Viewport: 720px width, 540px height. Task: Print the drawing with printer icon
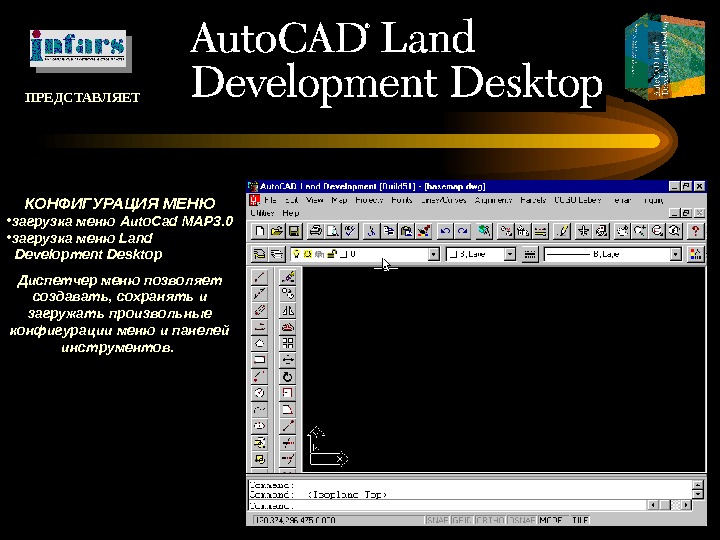click(x=316, y=231)
